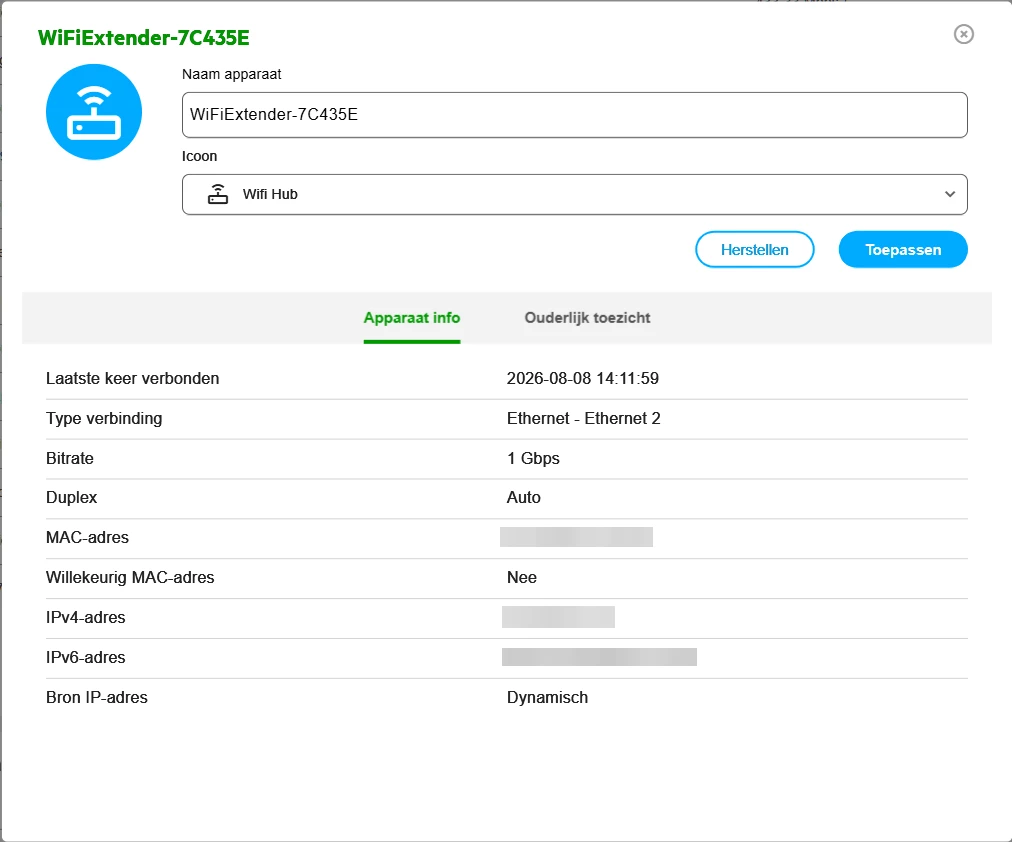1012x842 pixels.
Task: Click the IPv4-adres label
Action: click(x=86, y=617)
